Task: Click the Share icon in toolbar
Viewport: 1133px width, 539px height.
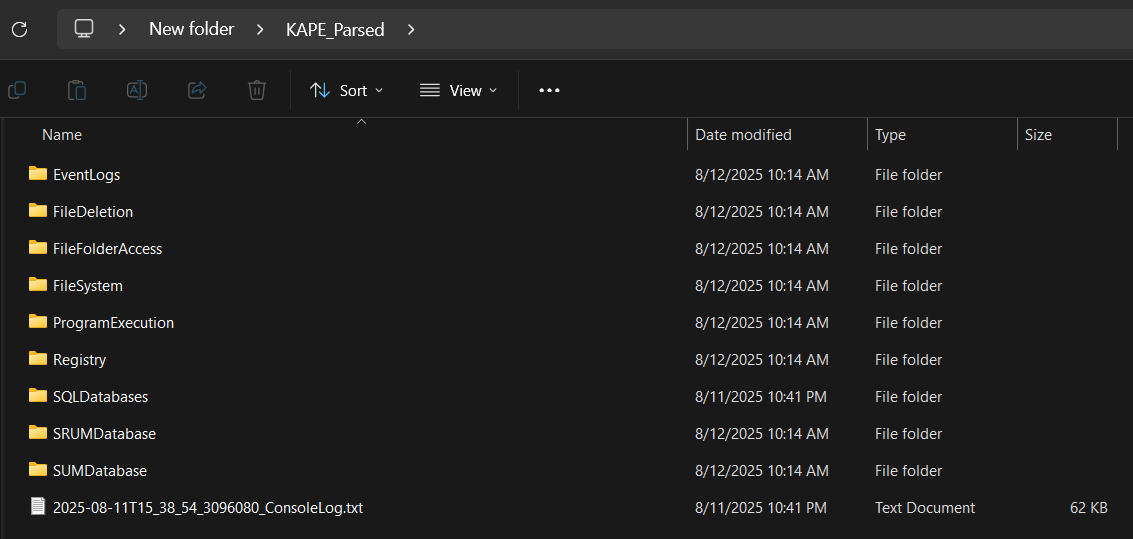Action: 197,90
